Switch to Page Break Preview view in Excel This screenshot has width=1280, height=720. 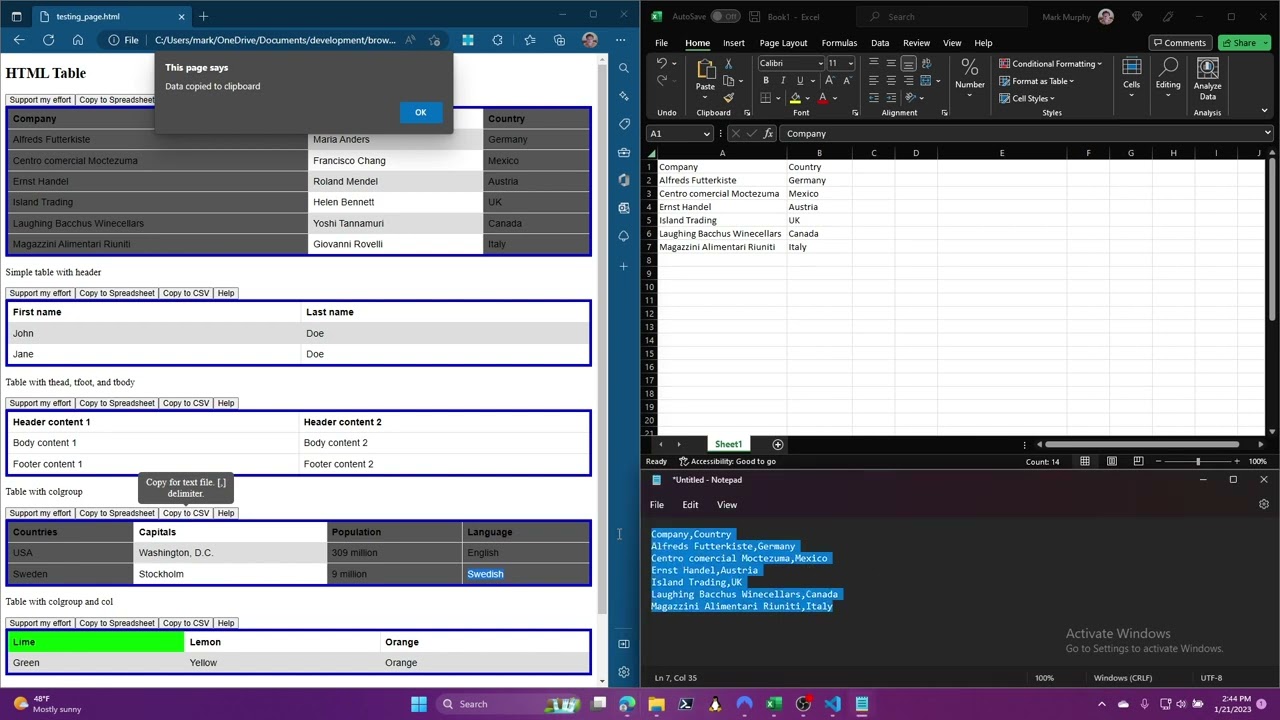pyautogui.click(x=1138, y=461)
